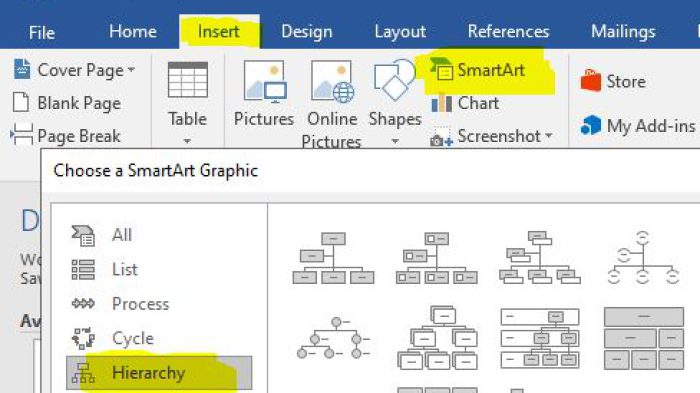Choose the Circle Picture Hierarchy layout
The width and height of the screenshot is (700, 393).
point(333,338)
